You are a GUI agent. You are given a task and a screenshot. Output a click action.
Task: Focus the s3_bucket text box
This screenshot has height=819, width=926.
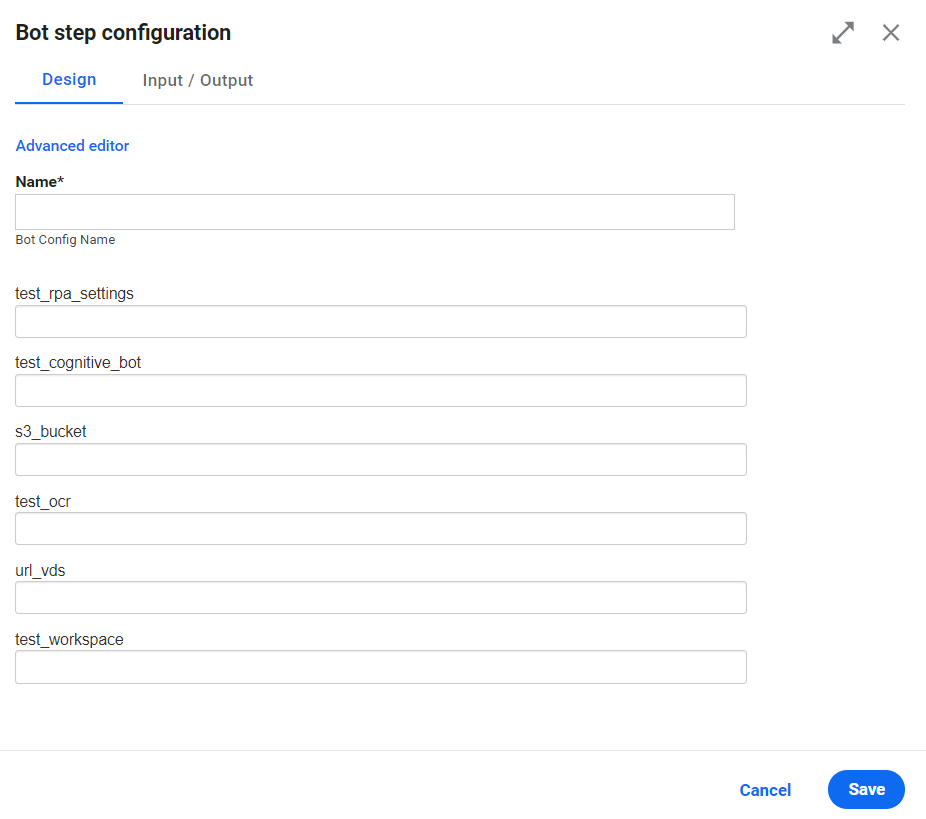(x=381, y=459)
